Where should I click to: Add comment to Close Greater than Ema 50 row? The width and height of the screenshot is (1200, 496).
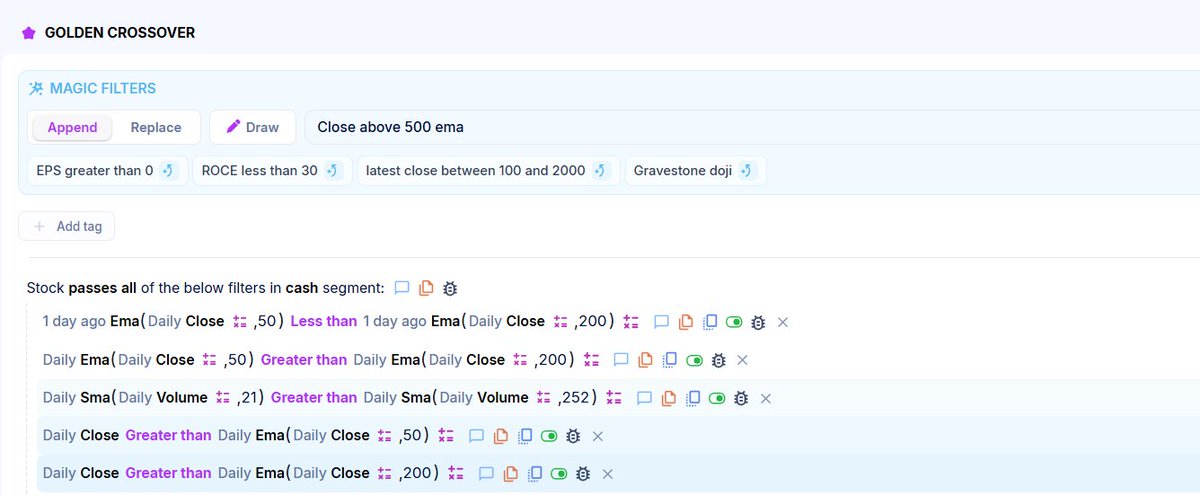point(476,436)
